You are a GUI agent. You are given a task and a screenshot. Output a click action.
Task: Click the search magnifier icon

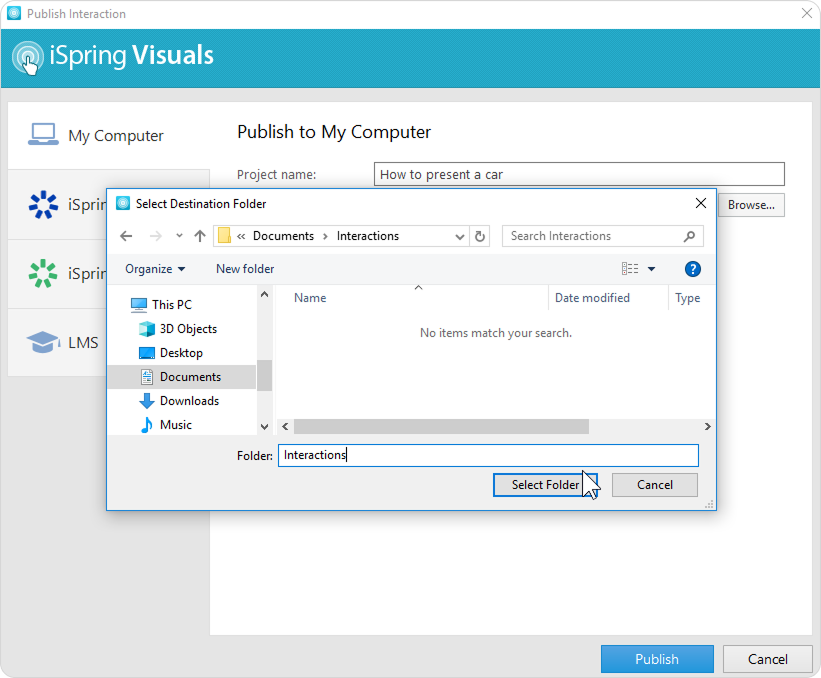pos(689,236)
